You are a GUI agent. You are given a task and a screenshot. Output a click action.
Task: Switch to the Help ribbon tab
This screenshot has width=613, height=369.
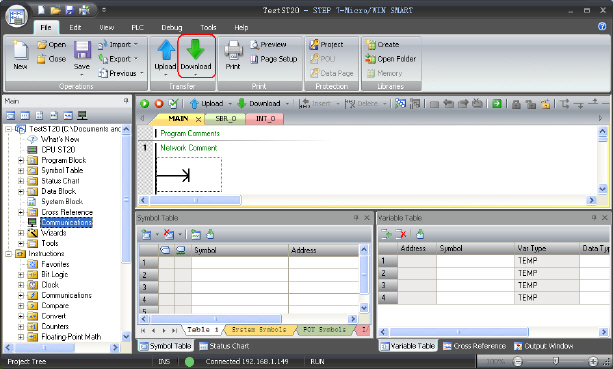[241, 27]
